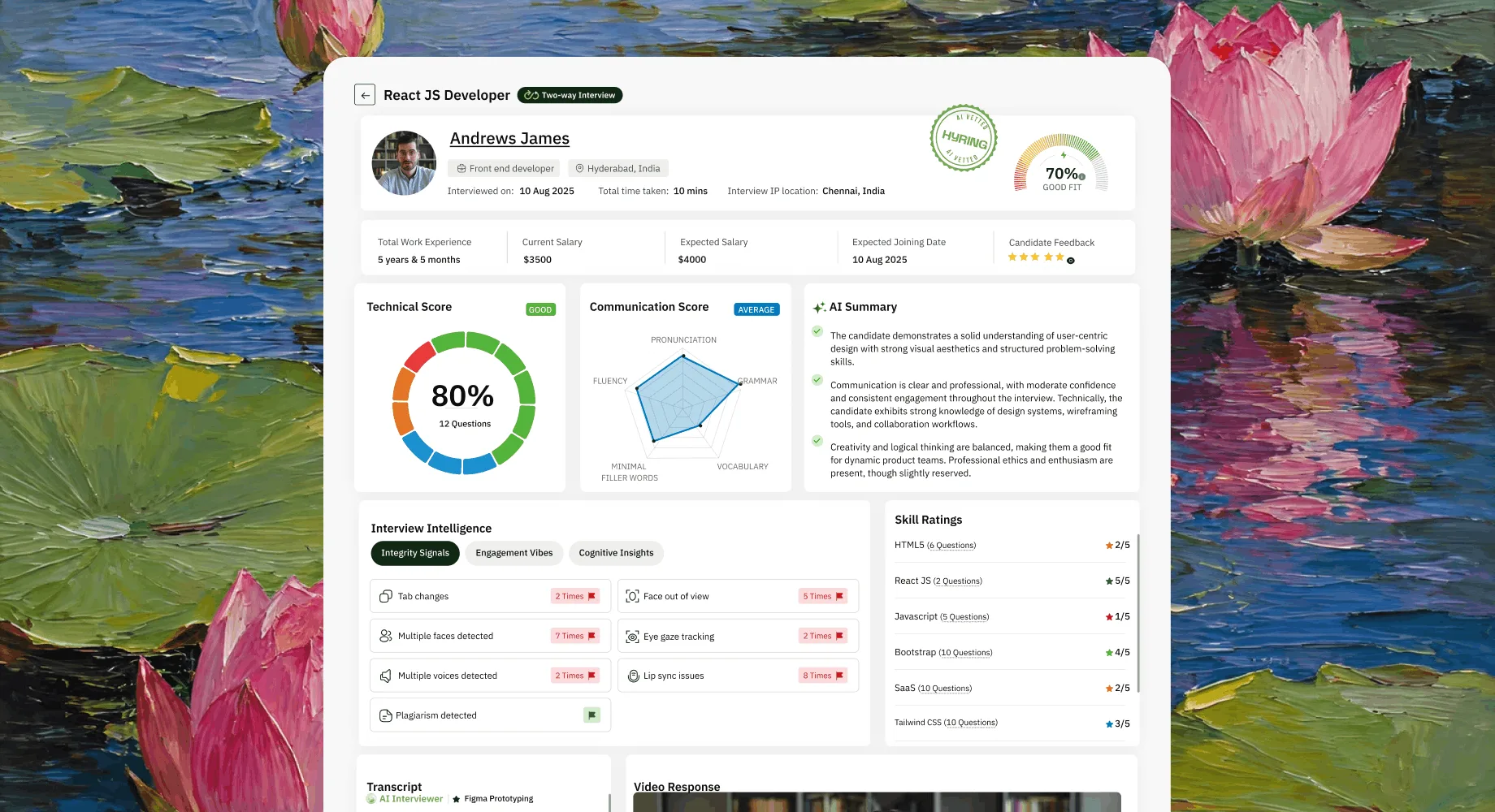Click the Eye gaze tracking icon
1495x812 pixels.
(632, 637)
